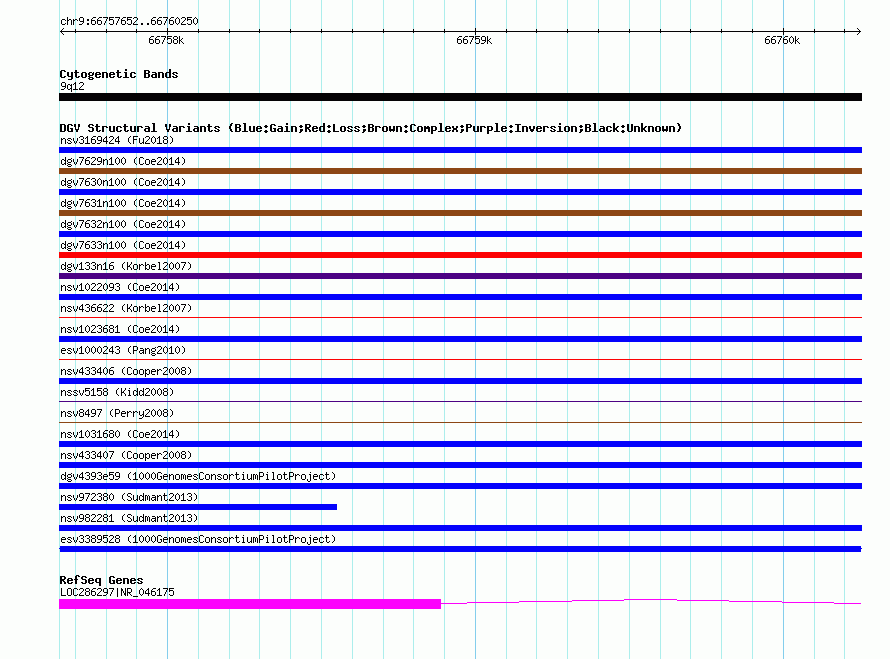Select variant dgv133n16 (Korbel2007) label

point(126,266)
